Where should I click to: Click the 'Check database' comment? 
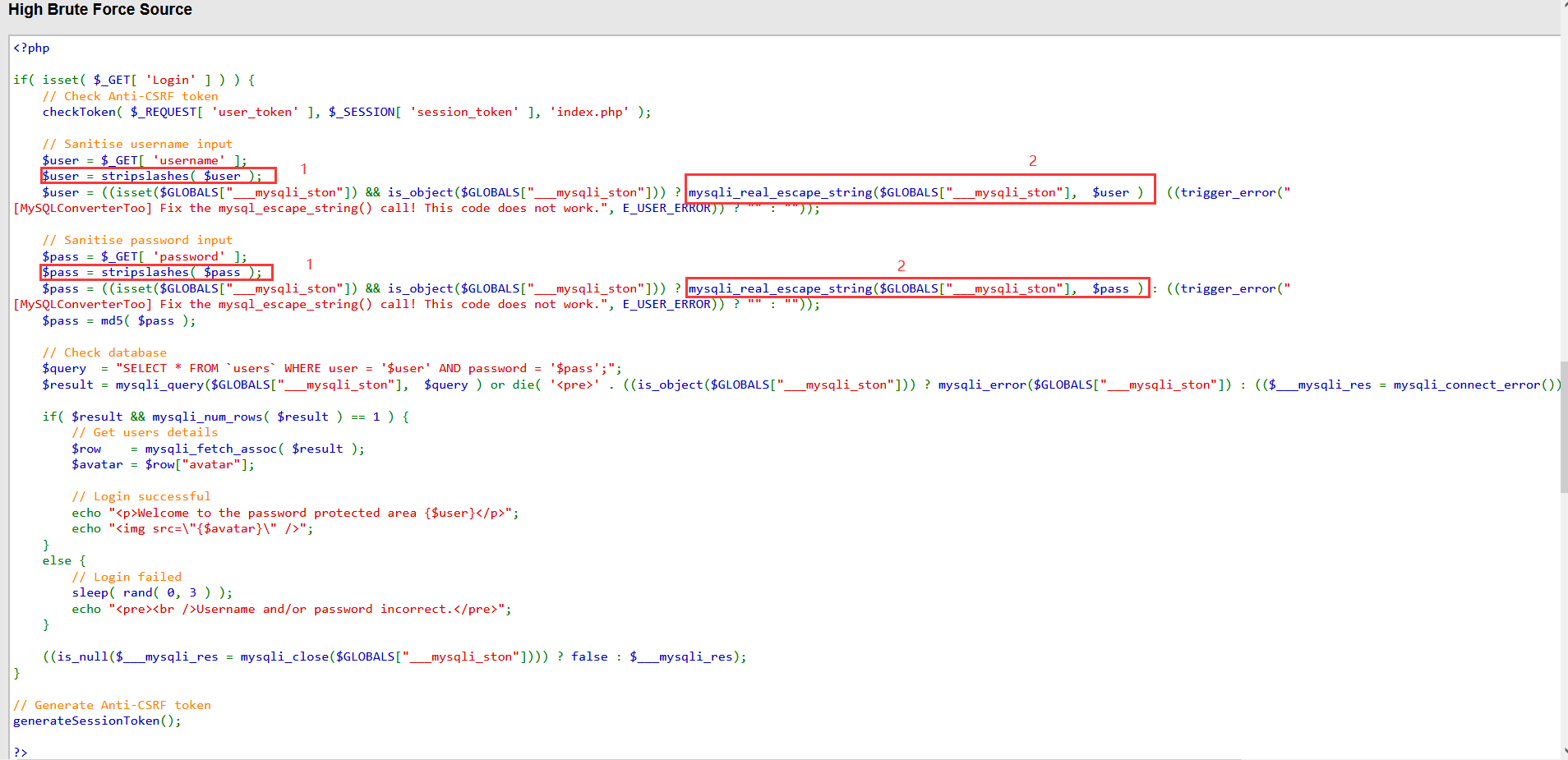tap(104, 352)
